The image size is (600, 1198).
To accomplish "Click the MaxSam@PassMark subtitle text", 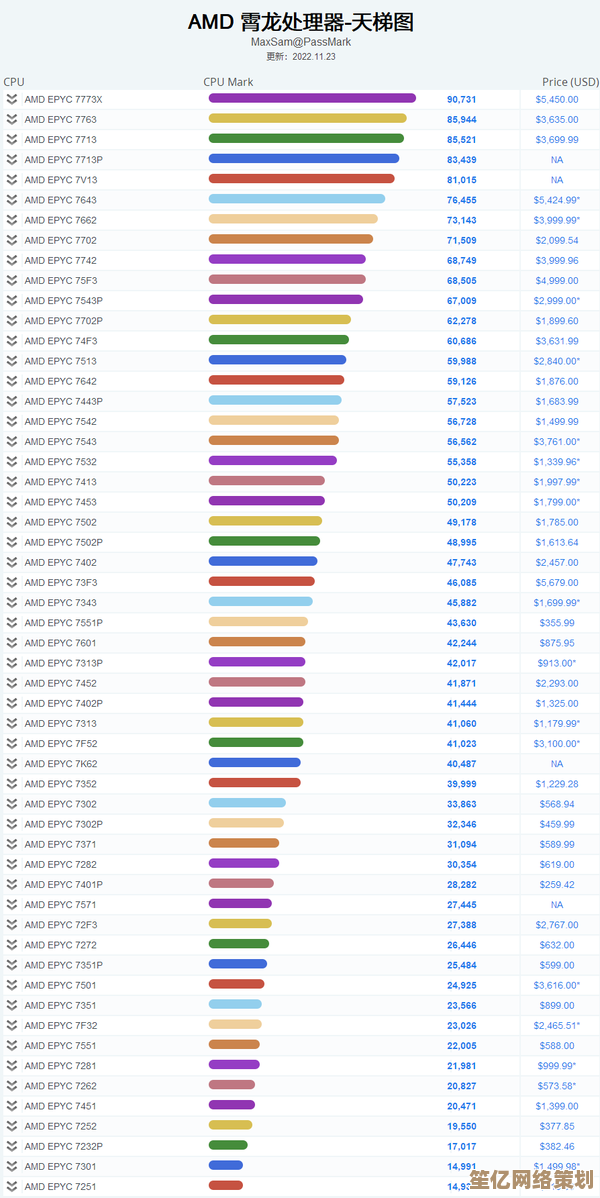I will pos(301,42).
